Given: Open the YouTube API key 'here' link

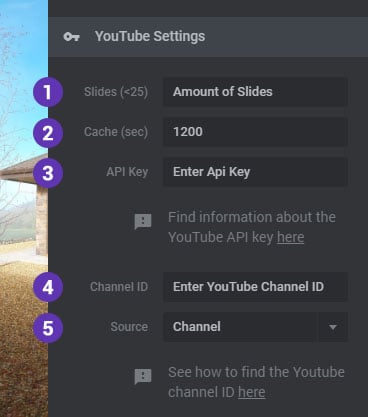Looking at the screenshot, I should pyautogui.click(x=290, y=237).
